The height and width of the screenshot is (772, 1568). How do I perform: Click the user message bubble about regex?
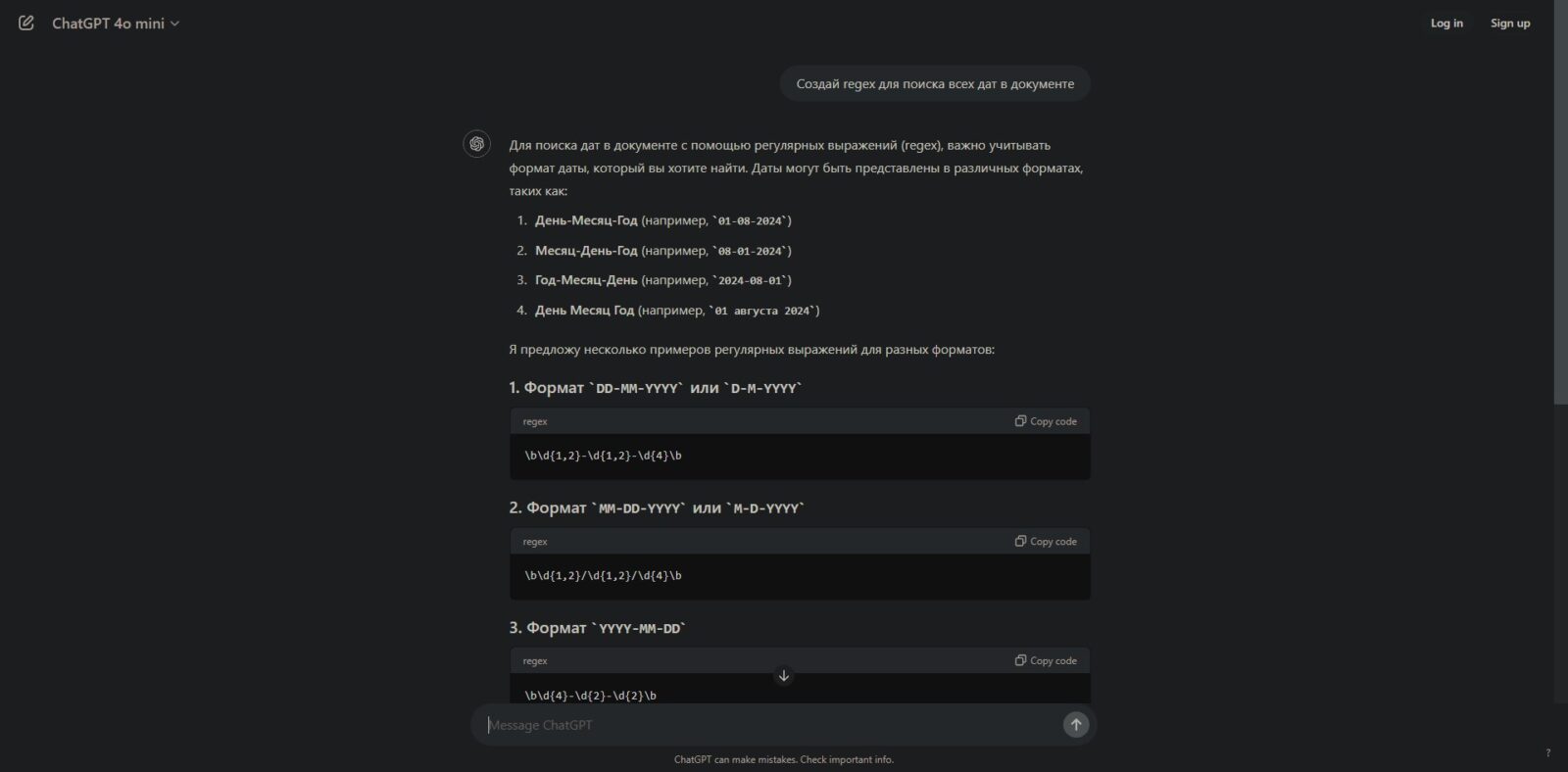pos(935,84)
